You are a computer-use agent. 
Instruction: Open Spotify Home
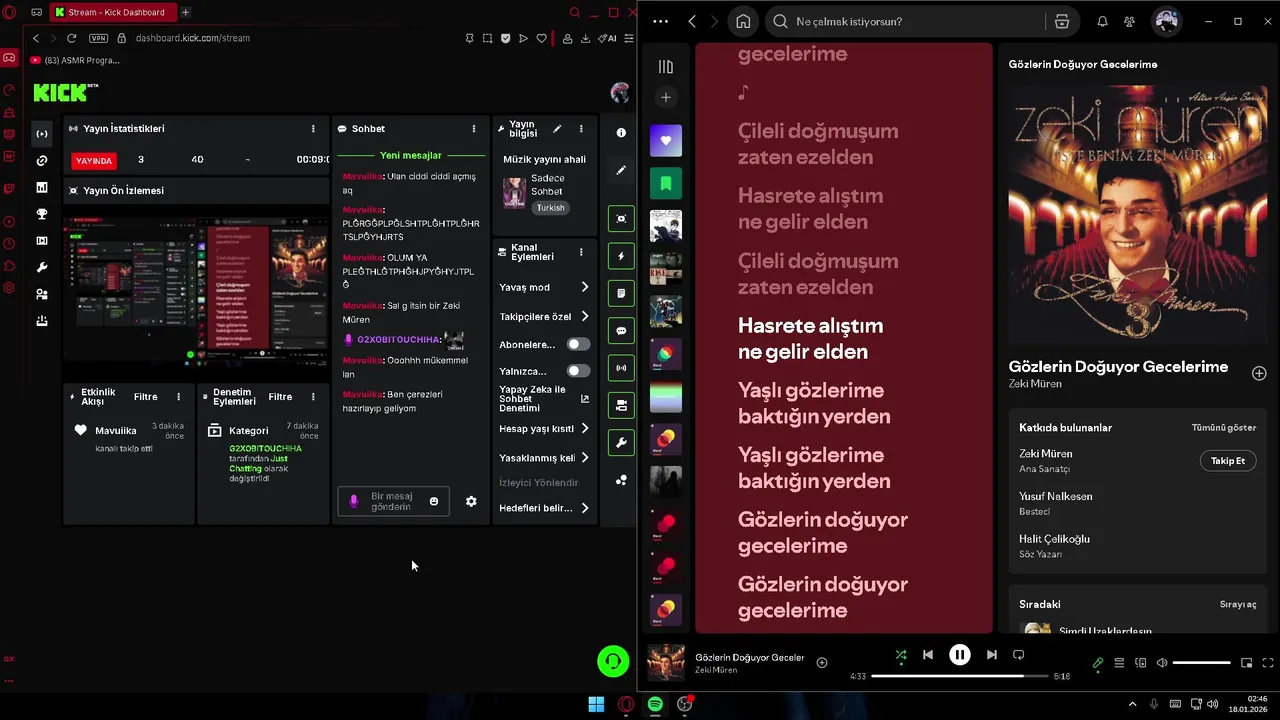(x=743, y=21)
